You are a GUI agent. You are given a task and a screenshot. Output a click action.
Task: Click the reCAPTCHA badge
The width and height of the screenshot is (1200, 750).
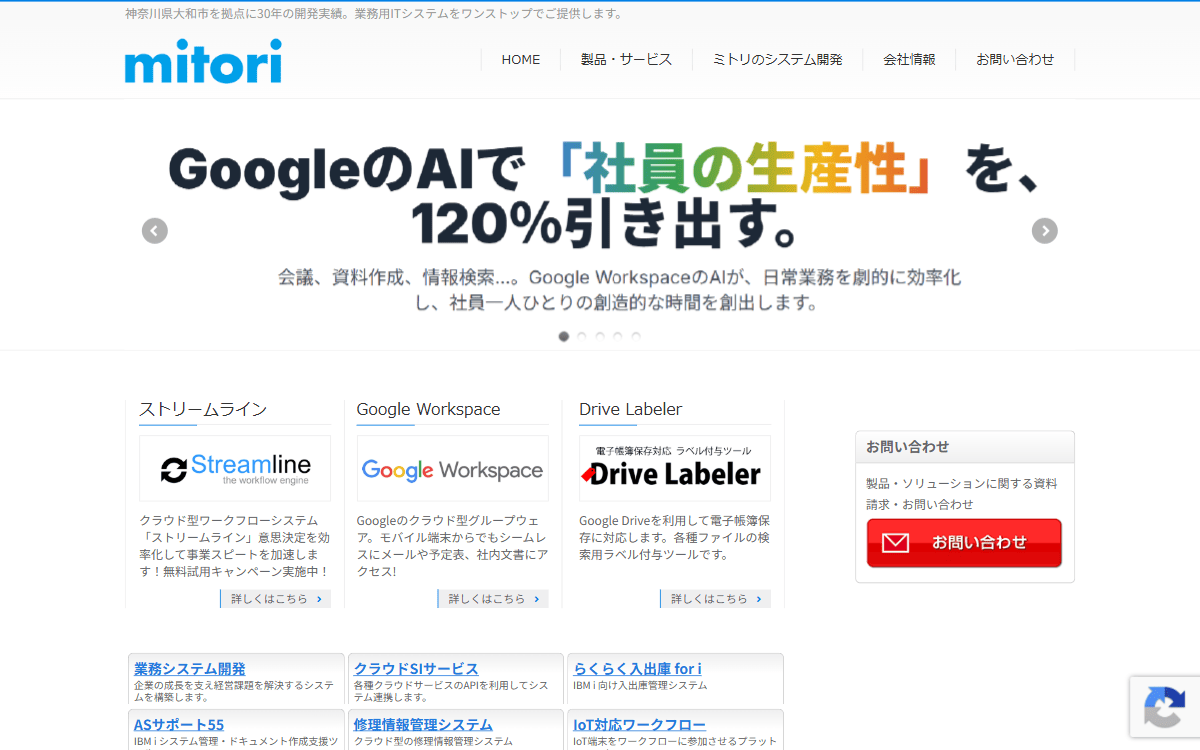pos(1165,707)
